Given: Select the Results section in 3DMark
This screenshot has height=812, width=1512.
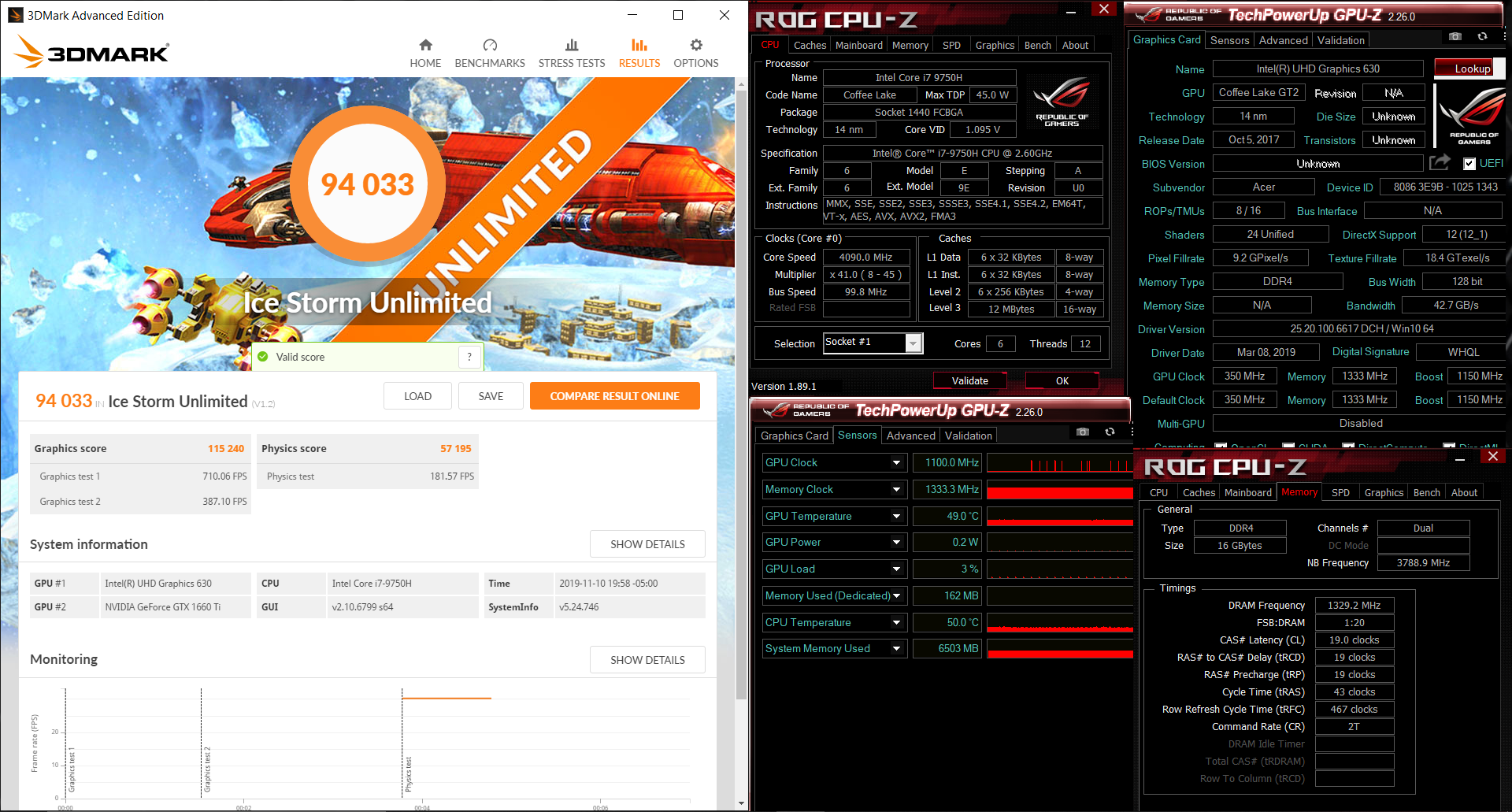Looking at the screenshot, I should point(639,54).
